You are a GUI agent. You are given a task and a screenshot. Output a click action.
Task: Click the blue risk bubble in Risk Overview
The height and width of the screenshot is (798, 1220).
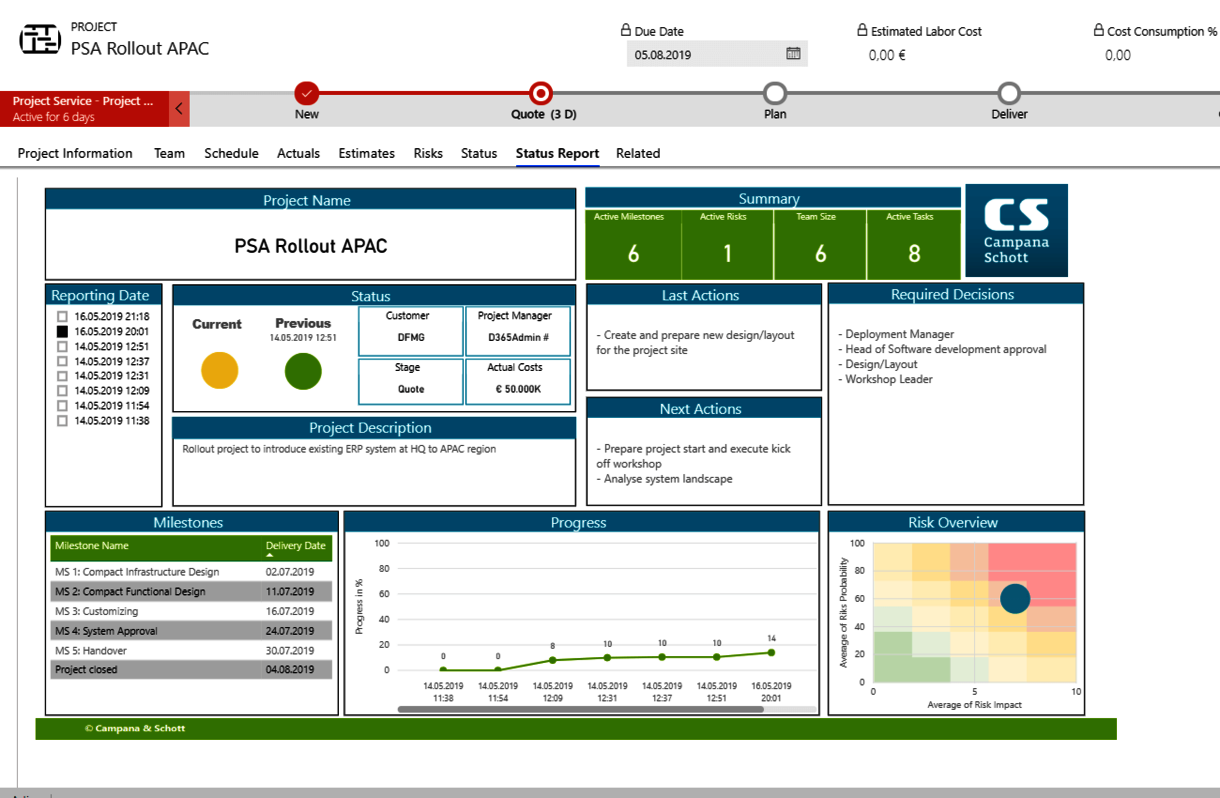[1015, 598]
